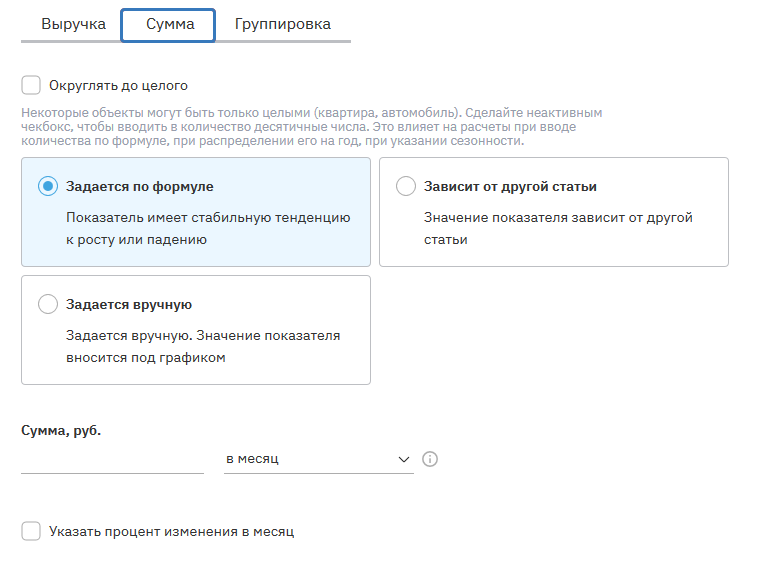Open the Группировка tab
This screenshot has height=583, width=765.
point(283,24)
